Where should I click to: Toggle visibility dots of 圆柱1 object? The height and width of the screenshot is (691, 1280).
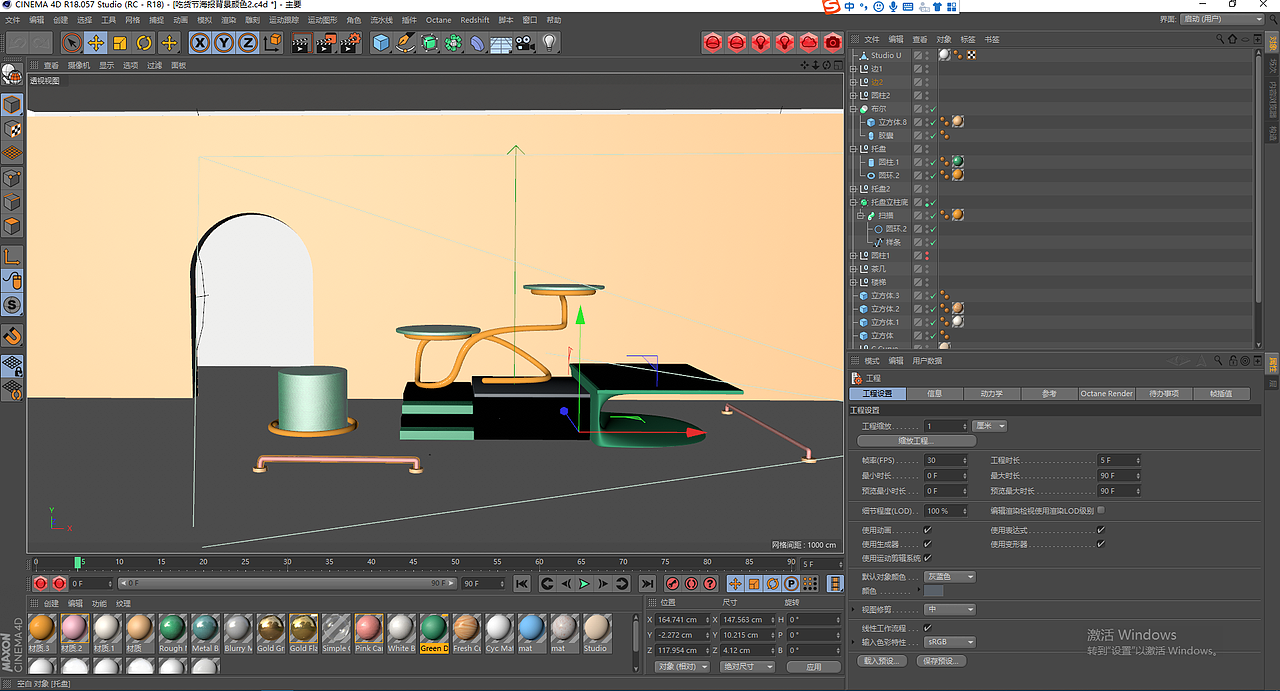[x=927, y=256]
